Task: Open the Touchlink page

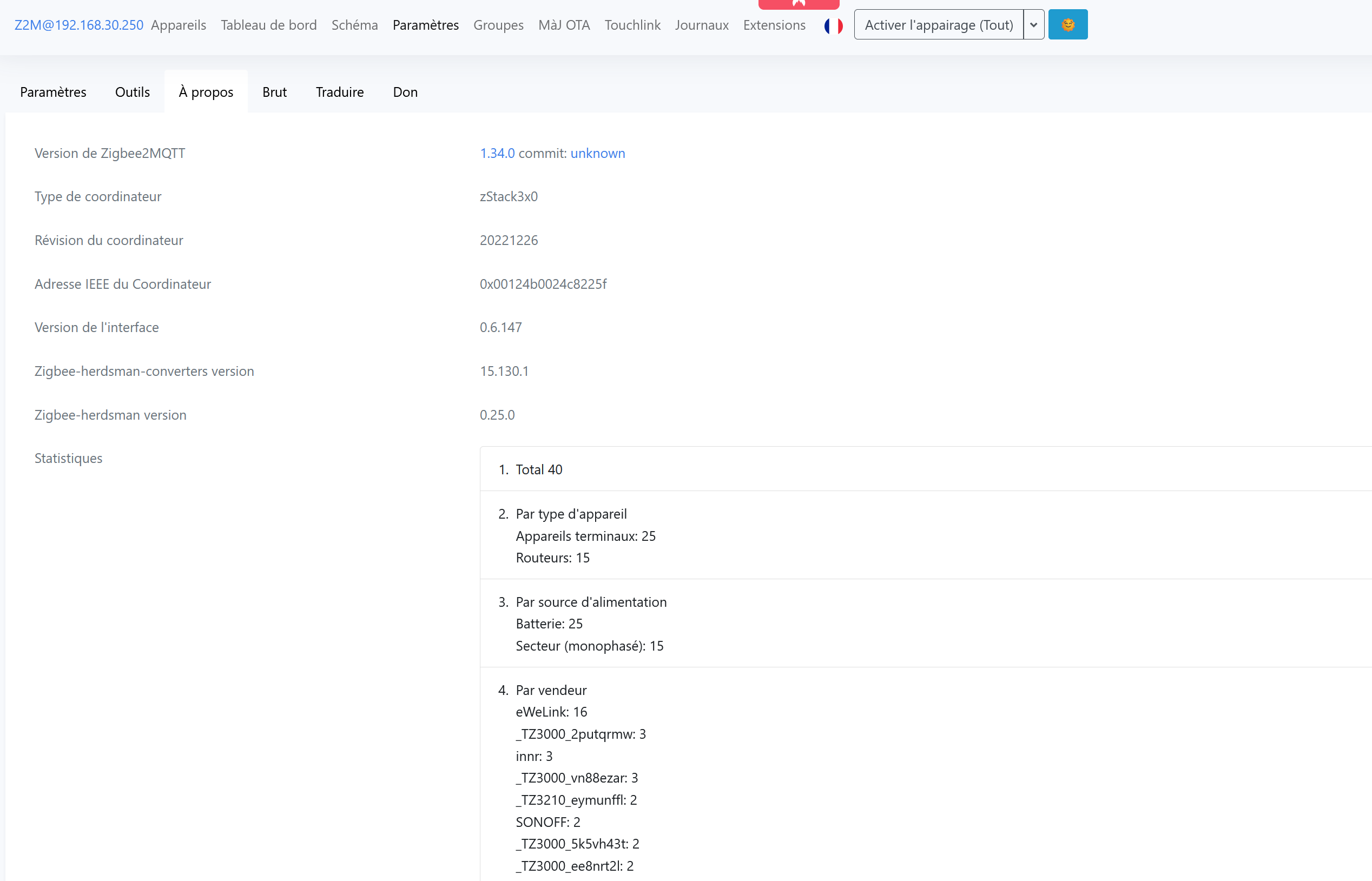Action: pos(632,25)
